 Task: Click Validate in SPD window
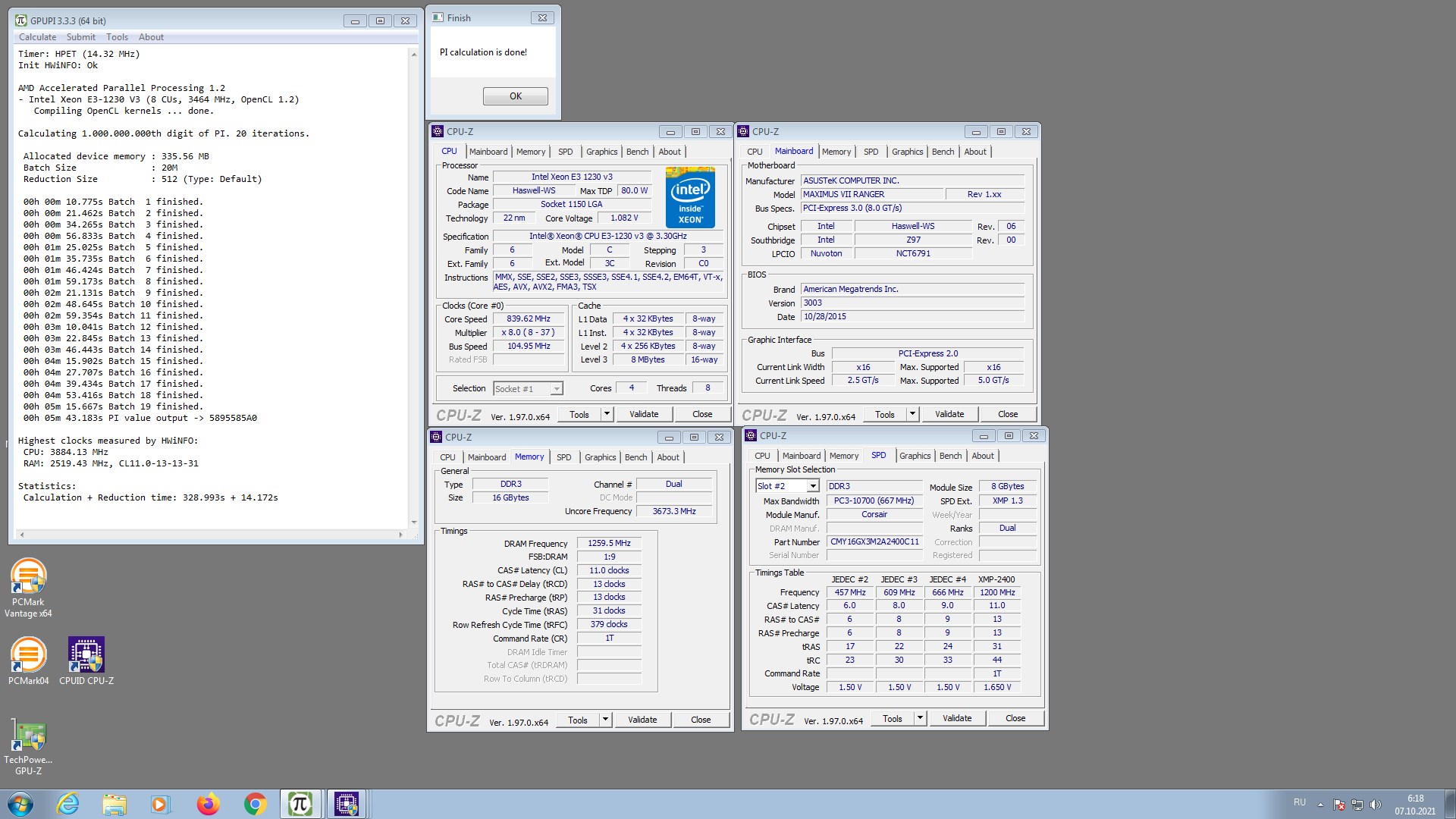point(957,718)
